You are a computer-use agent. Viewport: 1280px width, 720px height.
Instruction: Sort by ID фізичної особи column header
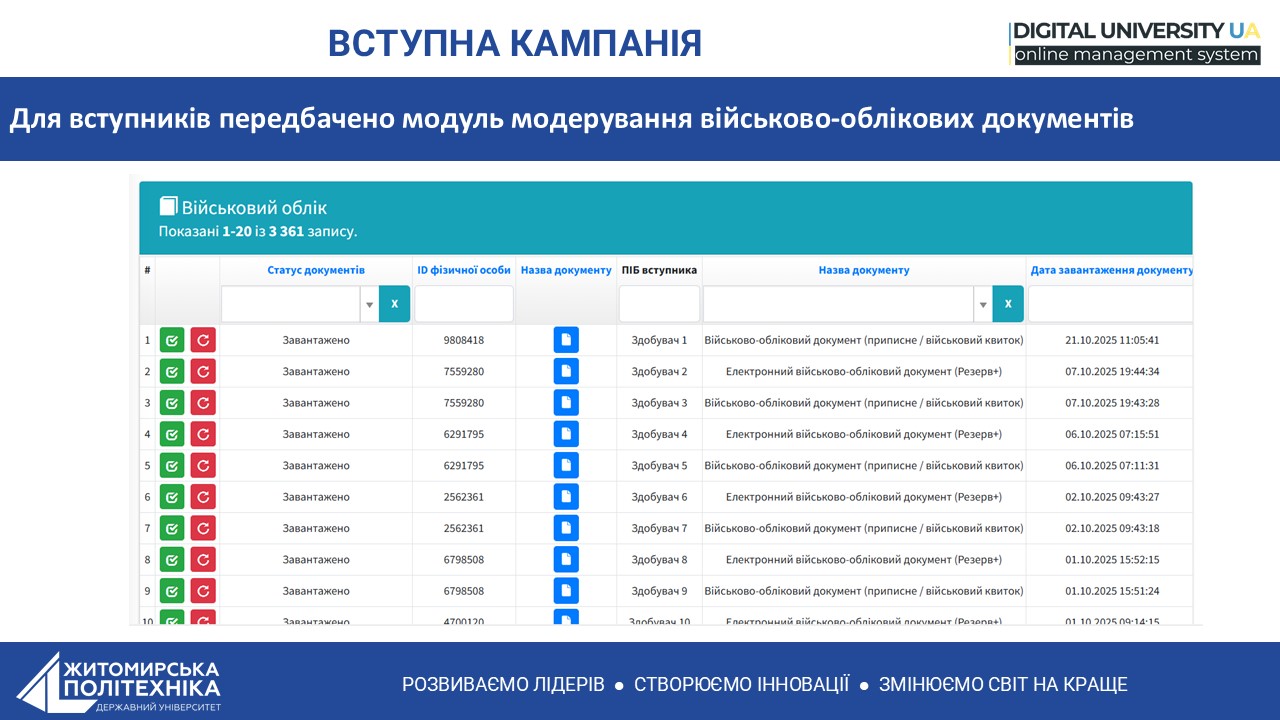464,270
